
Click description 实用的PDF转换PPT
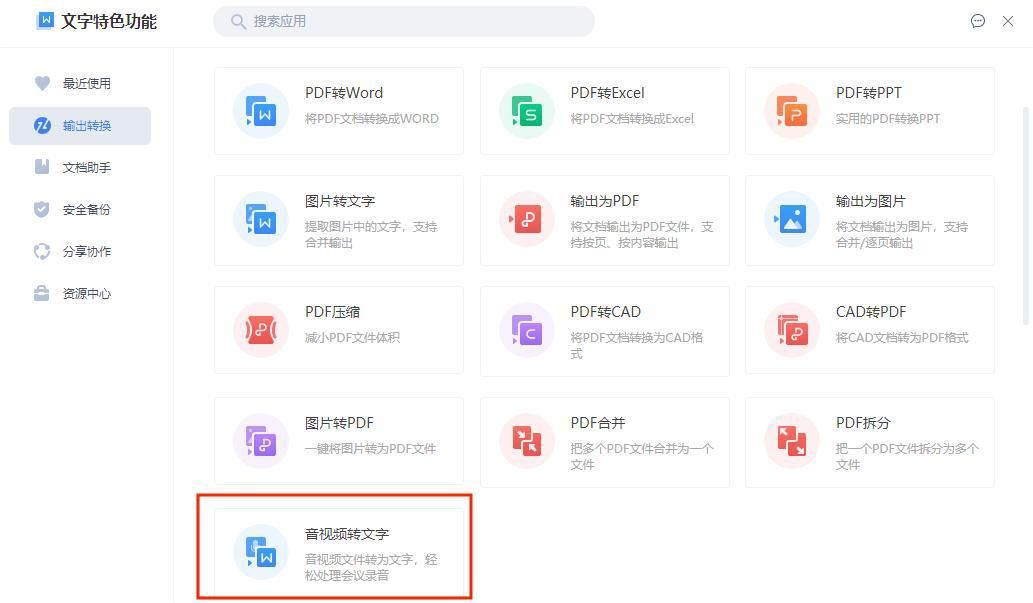pyautogui.click(x=887, y=119)
